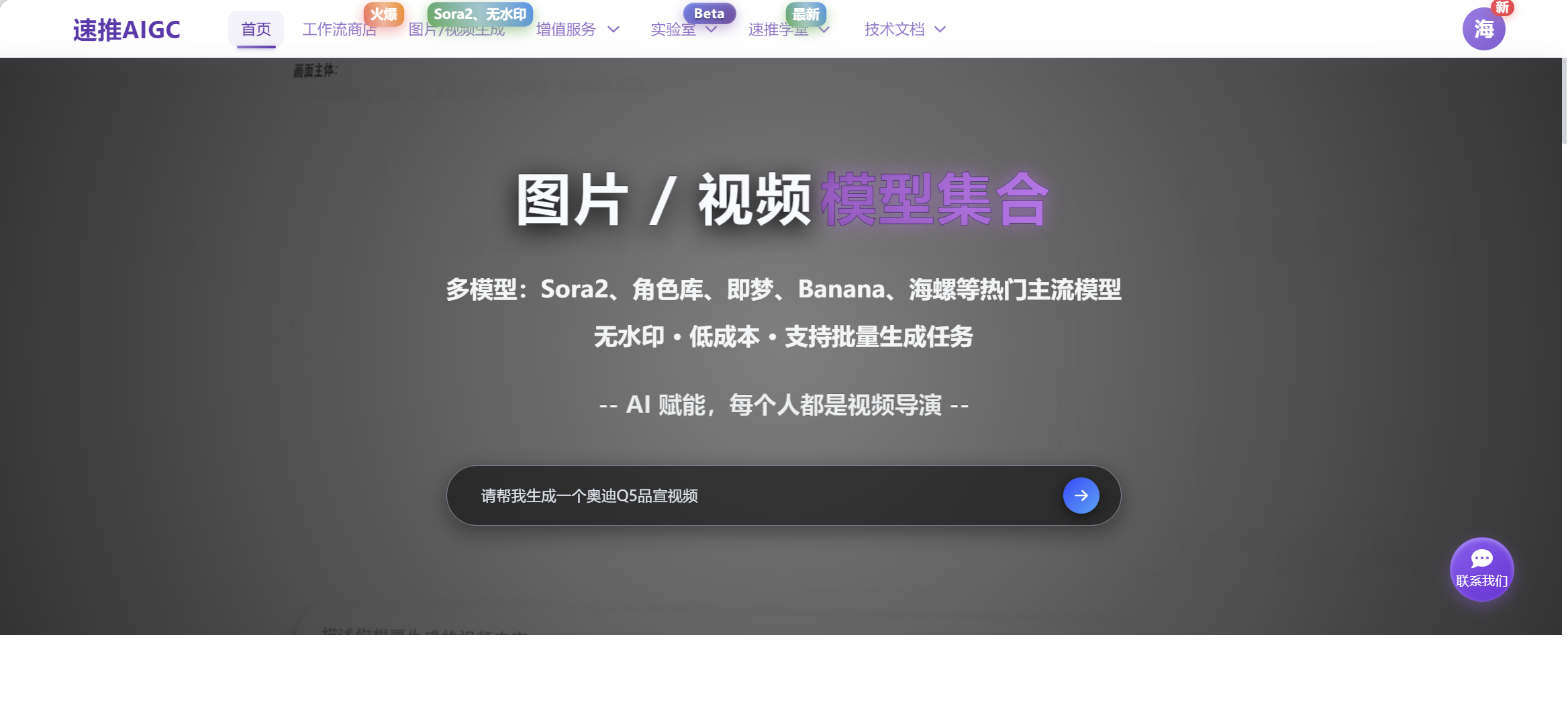The width and height of the screenshot is (1568, 709).
Task: Click the 海 user avatar icon
Action: 1483,29
